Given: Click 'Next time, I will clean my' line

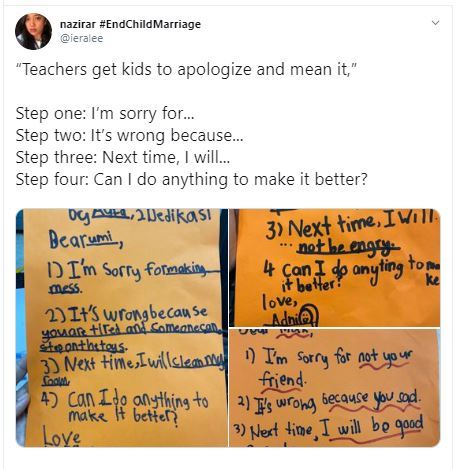Looking at the screenshot, I should click(132, 366).
